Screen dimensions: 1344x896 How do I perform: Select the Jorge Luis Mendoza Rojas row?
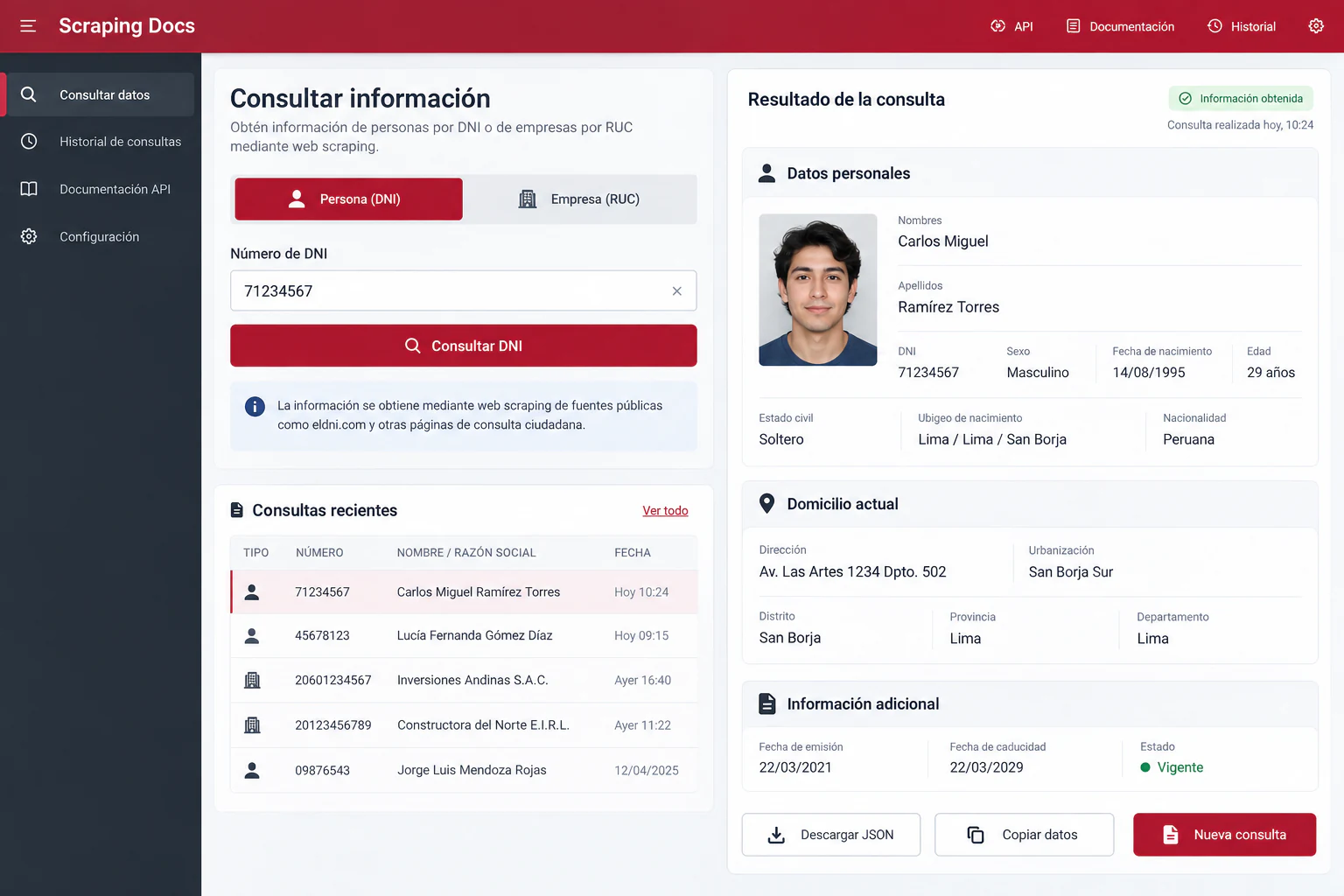465,770
